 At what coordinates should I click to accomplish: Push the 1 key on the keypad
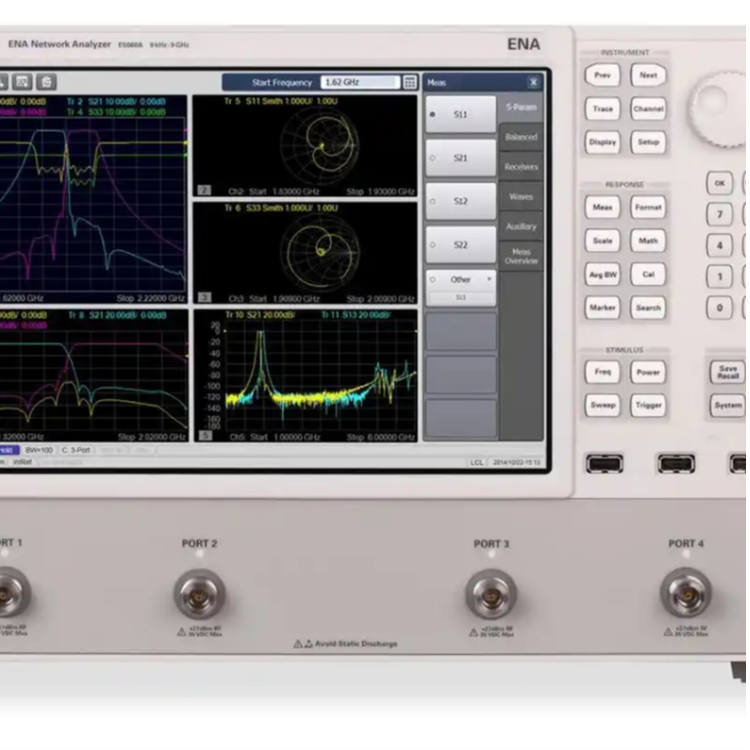click(x=719, y=276)
